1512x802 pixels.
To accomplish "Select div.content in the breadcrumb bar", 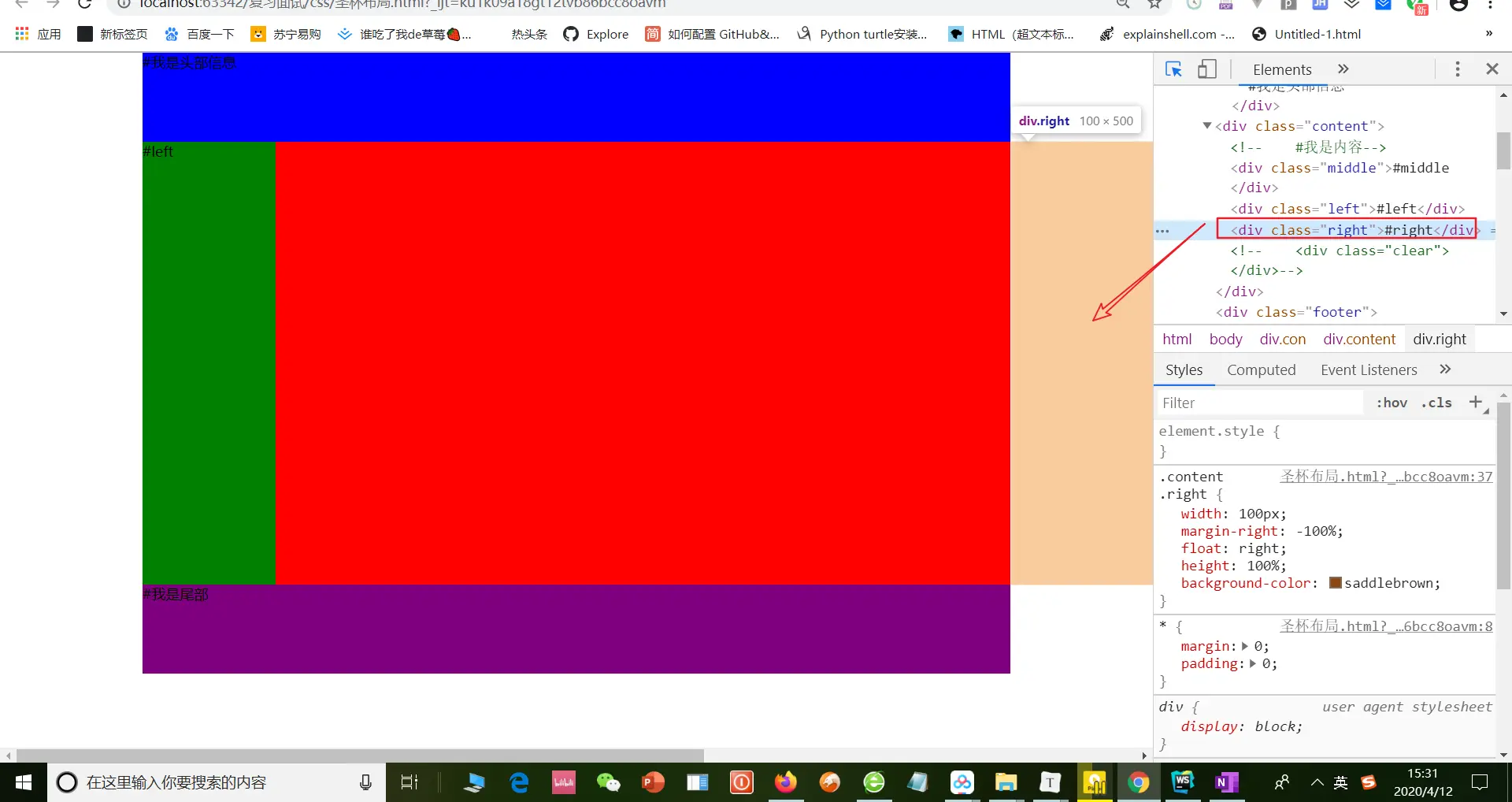I will [x=1359, y=339].
